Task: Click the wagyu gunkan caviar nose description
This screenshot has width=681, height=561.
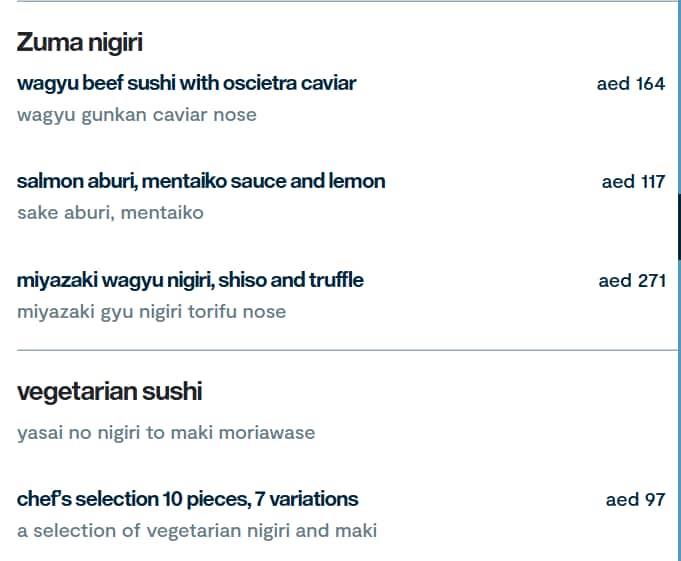Action: (136, 115)
